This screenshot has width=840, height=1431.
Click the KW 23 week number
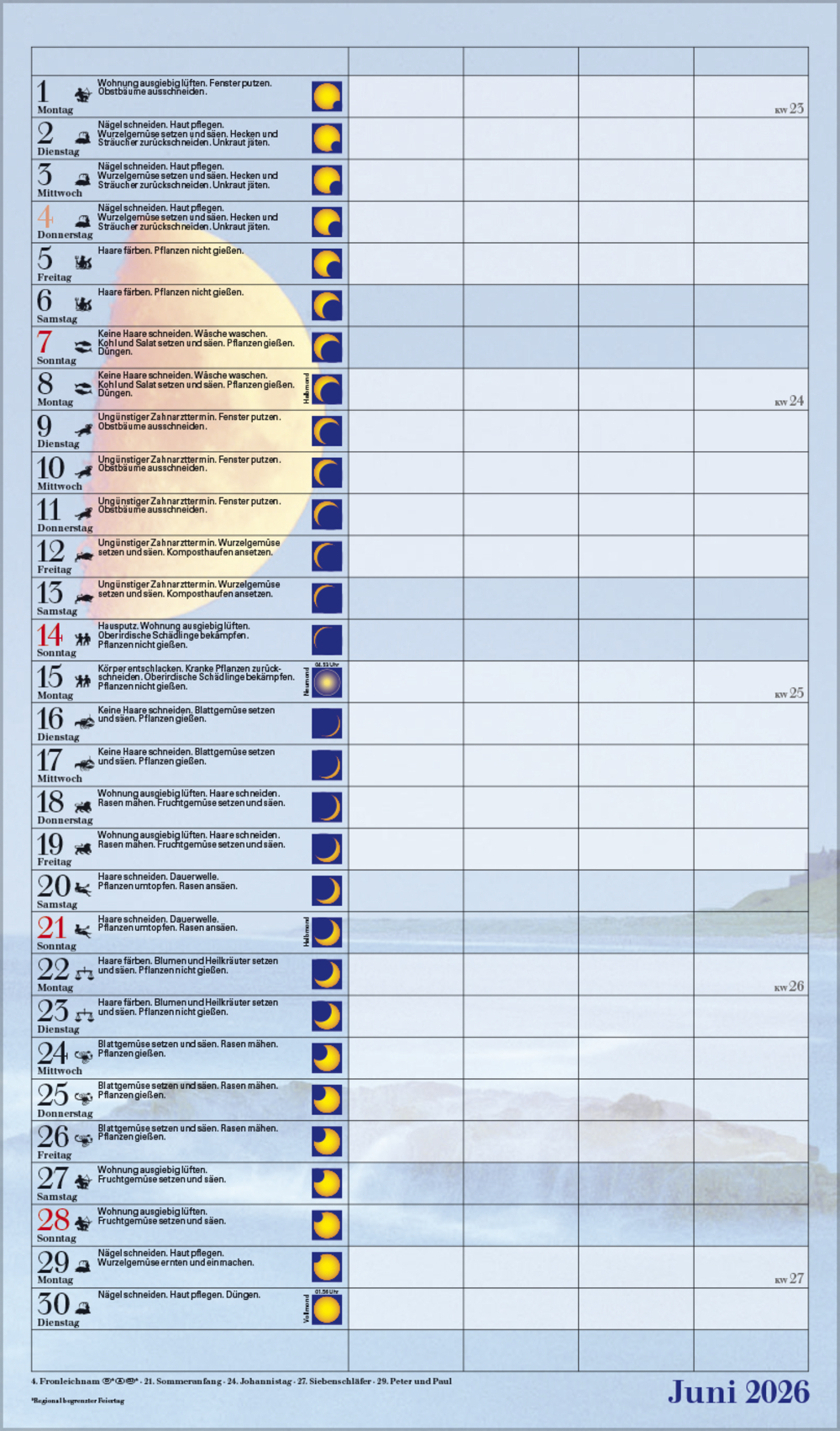pyautogui.click(x=789, y=108)
